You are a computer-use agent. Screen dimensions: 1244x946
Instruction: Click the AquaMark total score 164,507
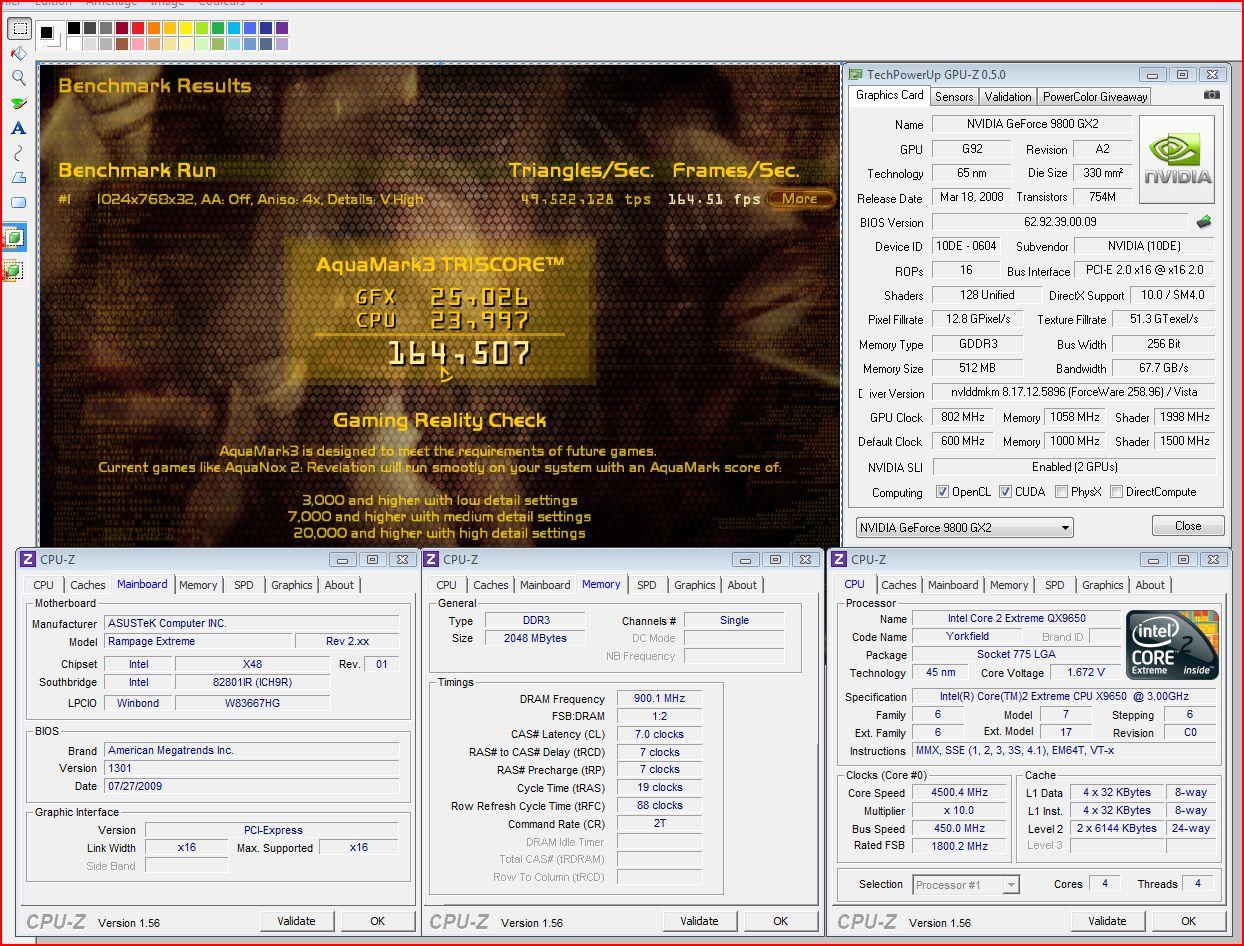coord(458,353)
